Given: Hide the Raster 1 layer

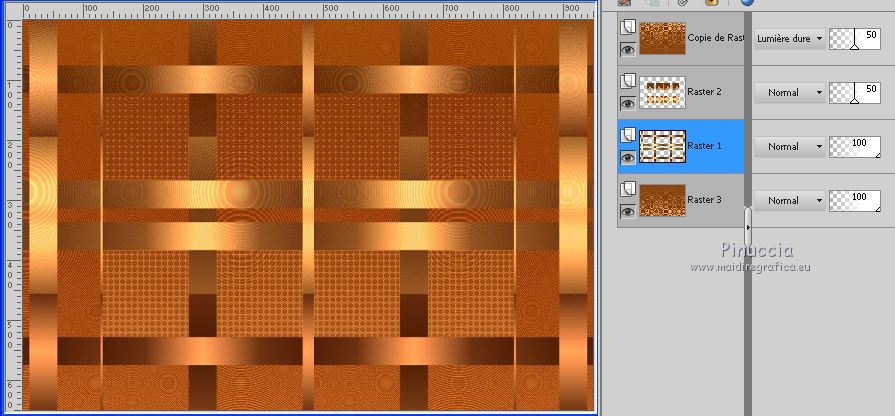Looking at the screenshot, I should coord(628,157).
